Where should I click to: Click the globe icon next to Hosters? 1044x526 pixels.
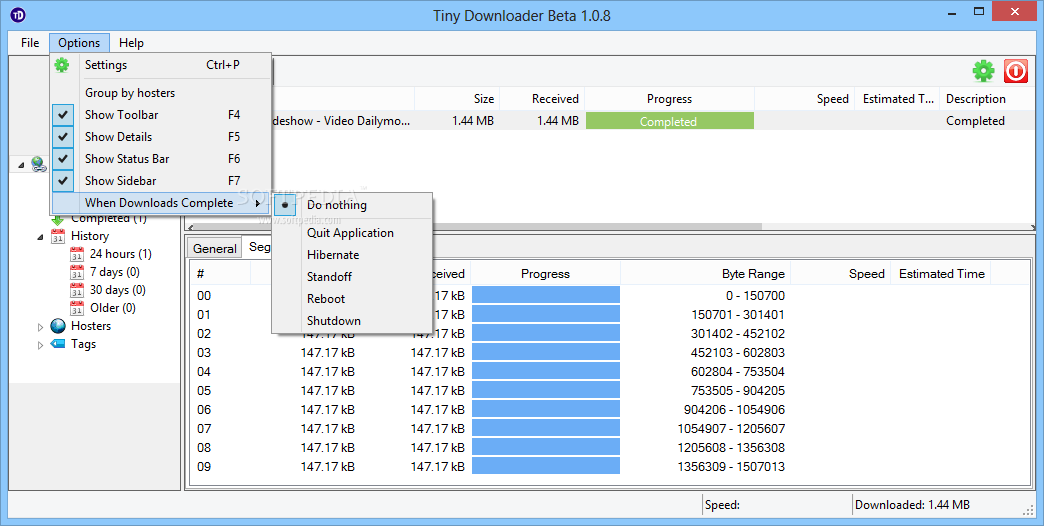[x=58, y=326]
